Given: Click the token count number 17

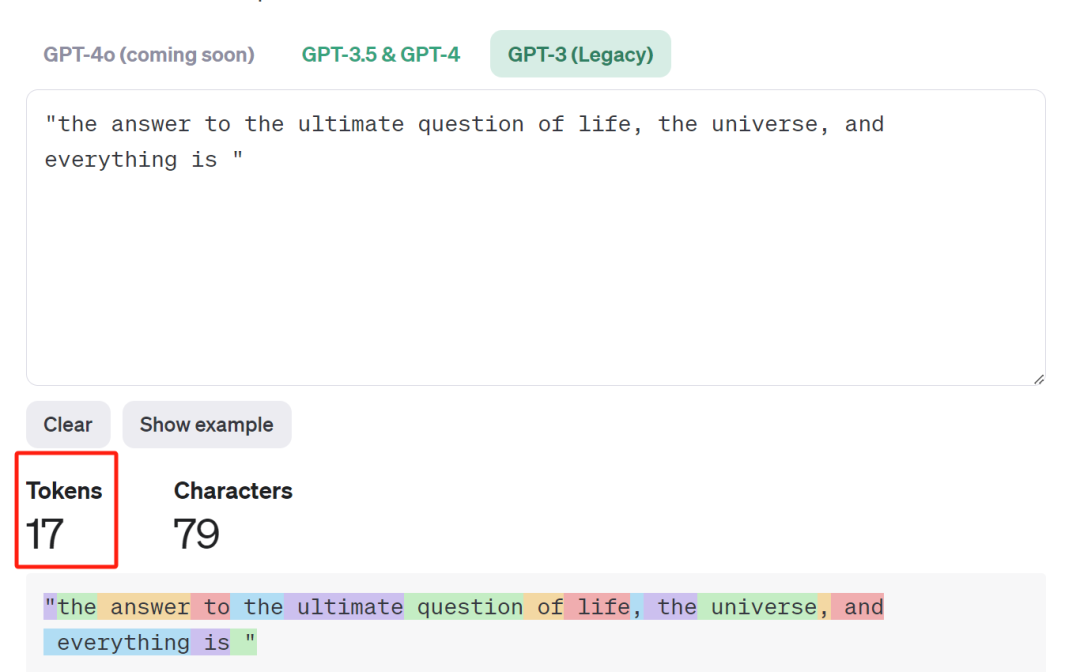Looking at the screenshot, I should [46, 534].
